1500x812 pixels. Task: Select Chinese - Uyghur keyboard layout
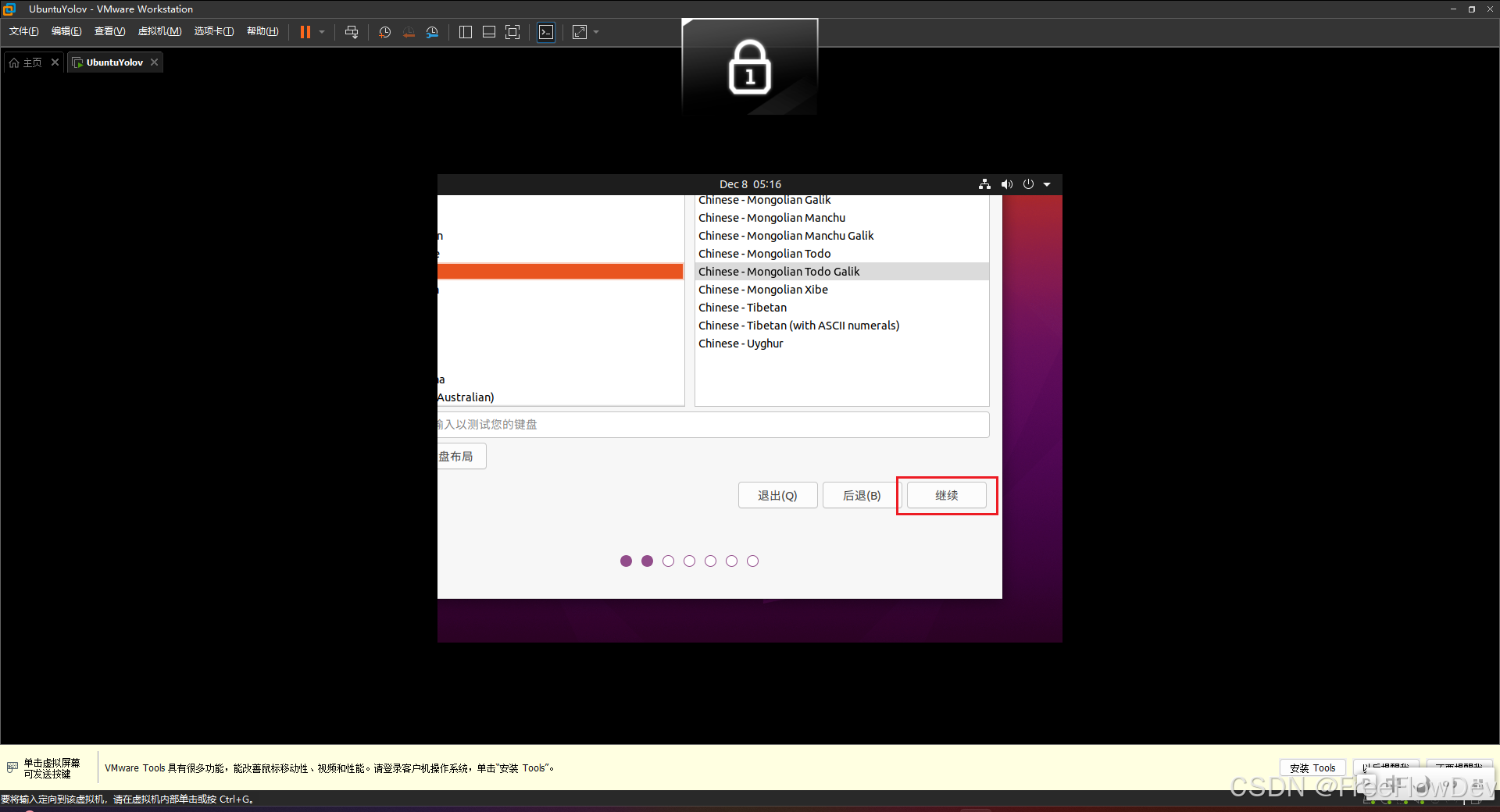click(x=741, y=344)
